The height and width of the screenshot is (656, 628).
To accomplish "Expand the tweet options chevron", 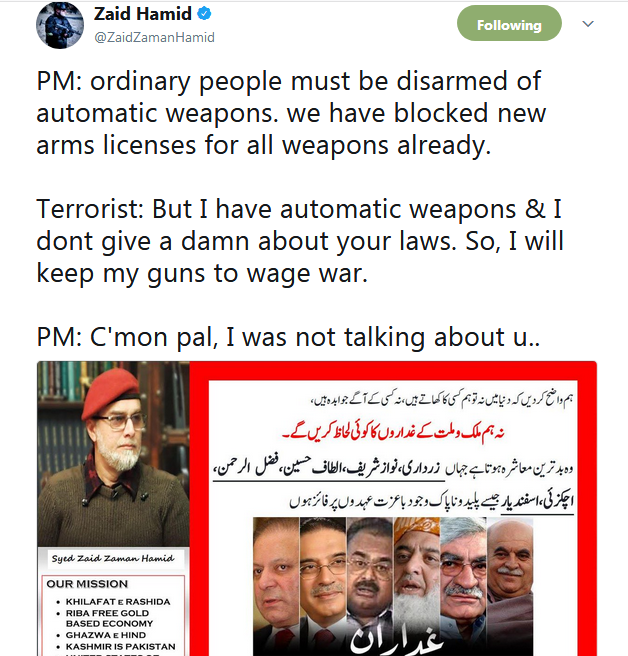I will click(x=588, y=24).
